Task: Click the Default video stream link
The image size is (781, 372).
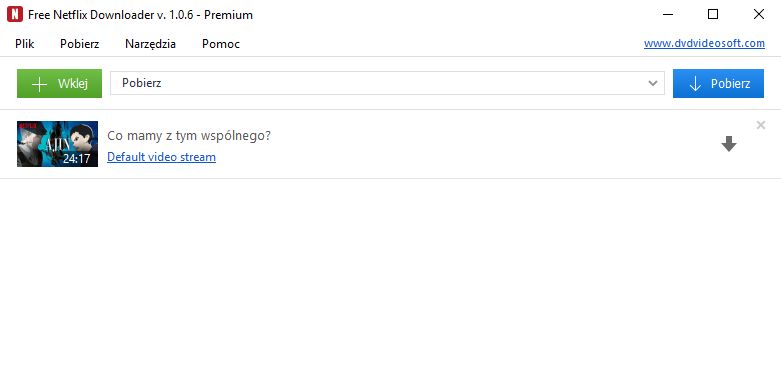Action: (x=161, y=157)
